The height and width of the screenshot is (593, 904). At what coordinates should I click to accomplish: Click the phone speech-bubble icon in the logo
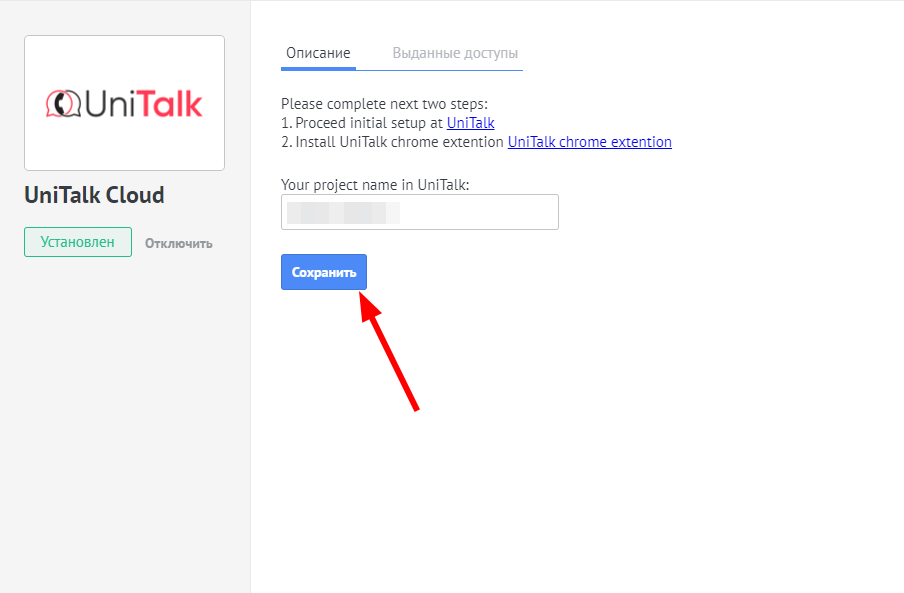click(x=63, y=103)
